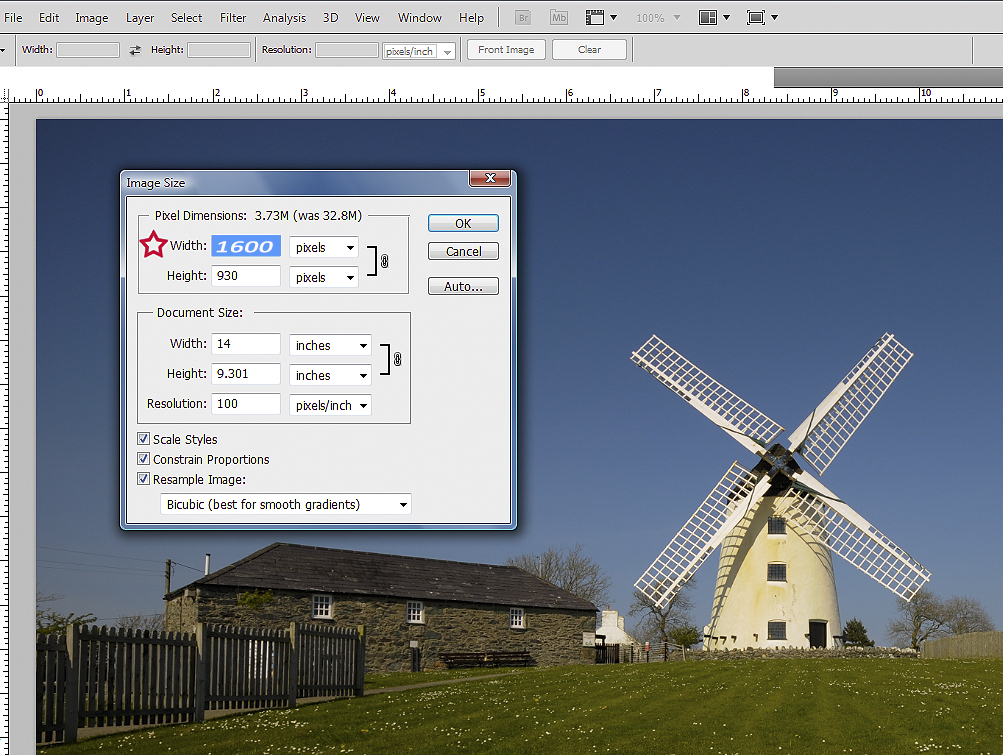Open the Filter menu
Image resolution: width=1003 pixels, height=755 pixels.
point(233,18)
